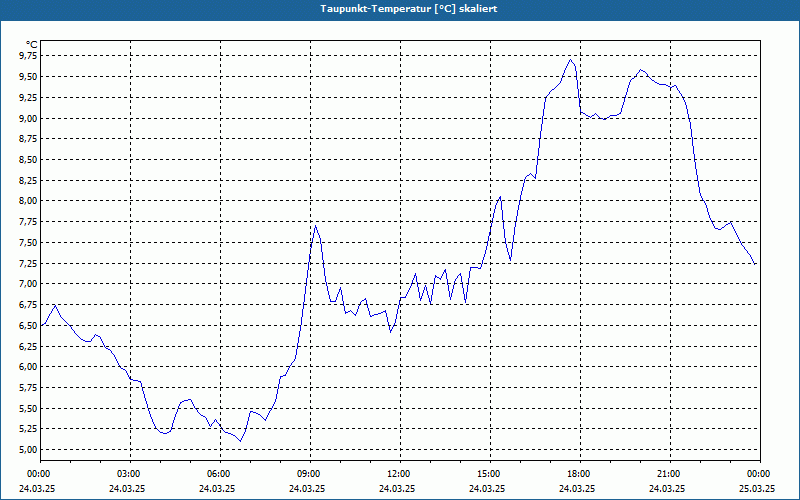This screenshot has height=500, width=800.
Task: Click the 6,00 y-axis label
Action: pyautogui.click(x=29, y=367)
